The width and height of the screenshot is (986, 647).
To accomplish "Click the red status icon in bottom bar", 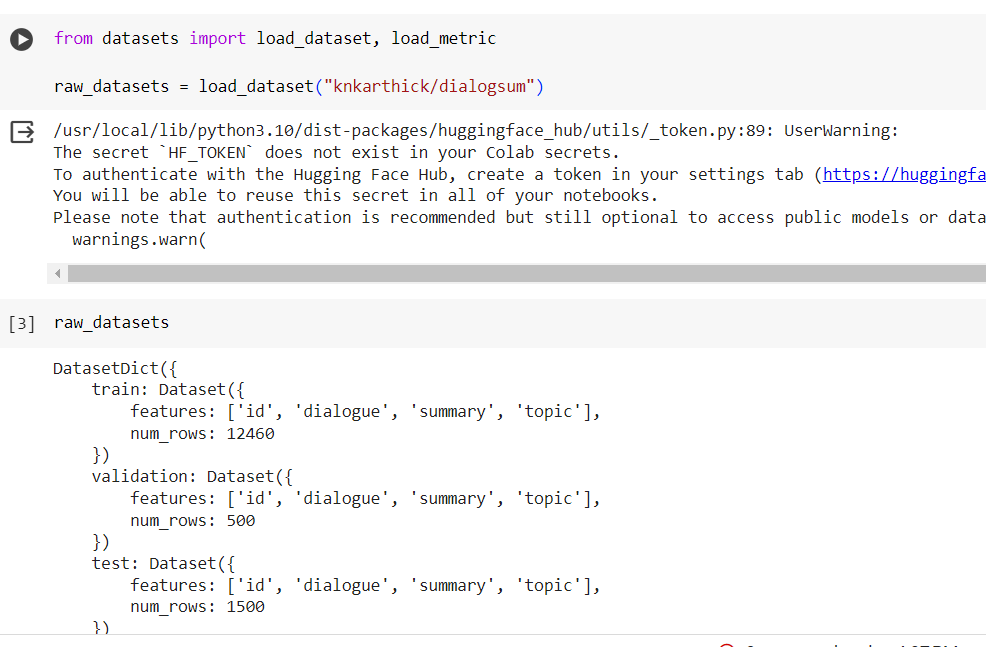I will pyautogui.click(x=727, y=645).
